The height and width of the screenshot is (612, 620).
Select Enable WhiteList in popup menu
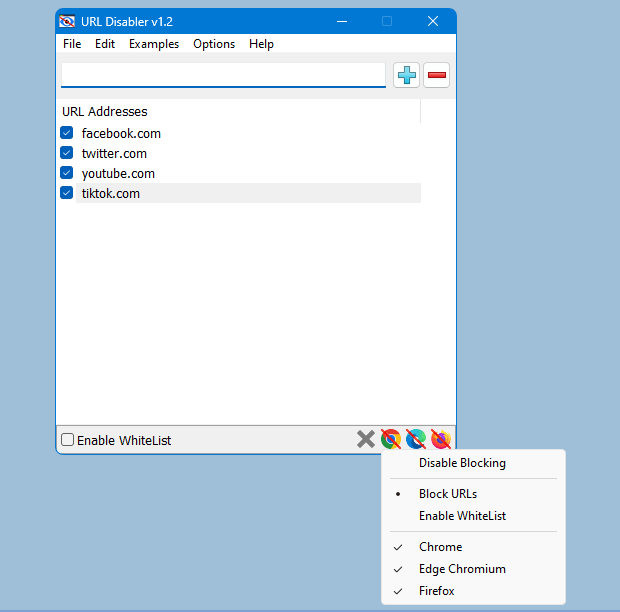(x=462, y=516)
